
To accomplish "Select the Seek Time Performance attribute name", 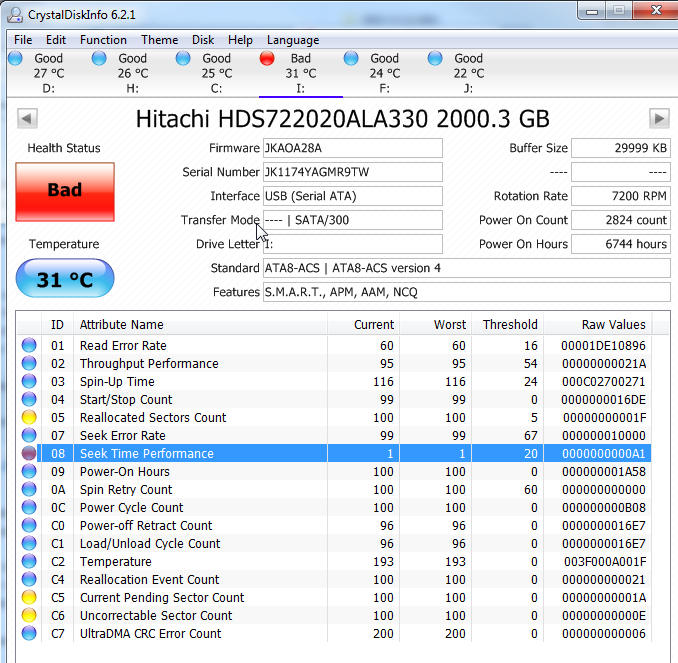I will (x=147, y=453).
